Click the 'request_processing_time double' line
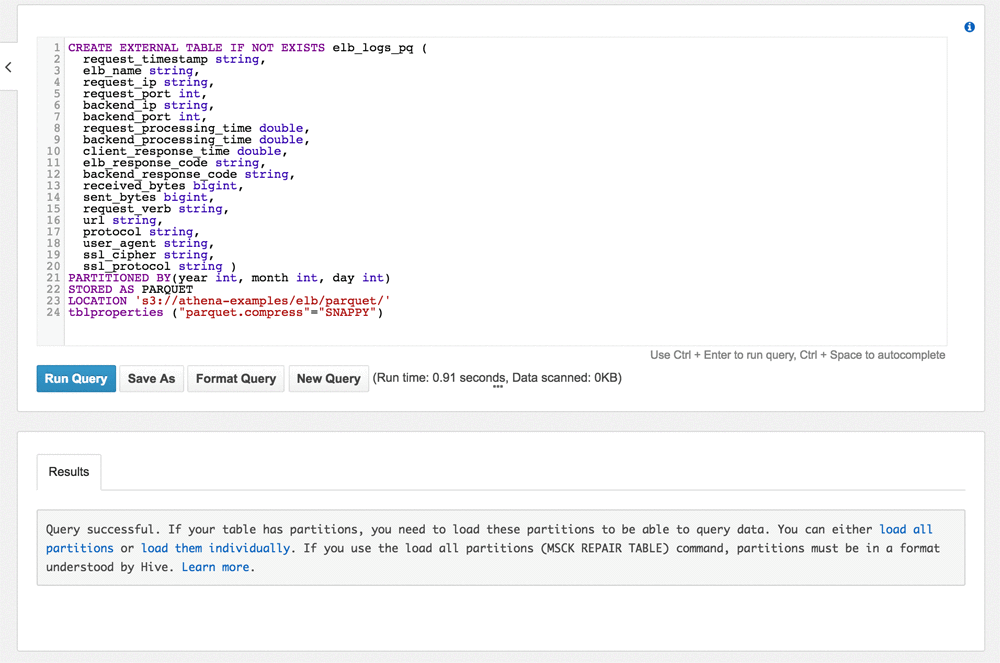Image resolution: width=1000 pixels, height=663 pixels. coord(196,128)
